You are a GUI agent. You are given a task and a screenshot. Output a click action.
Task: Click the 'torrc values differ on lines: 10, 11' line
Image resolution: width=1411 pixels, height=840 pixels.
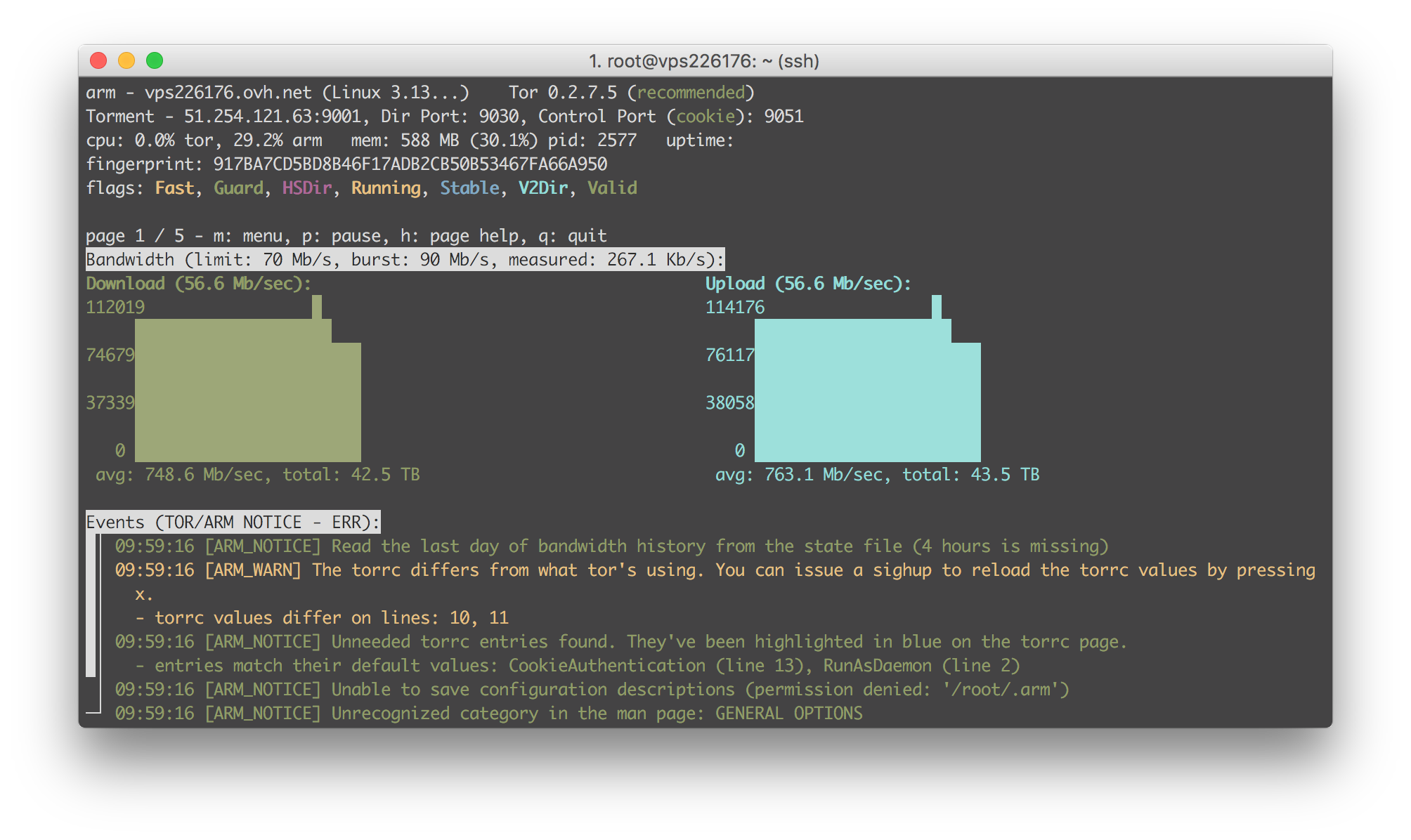tap(322, 618)
